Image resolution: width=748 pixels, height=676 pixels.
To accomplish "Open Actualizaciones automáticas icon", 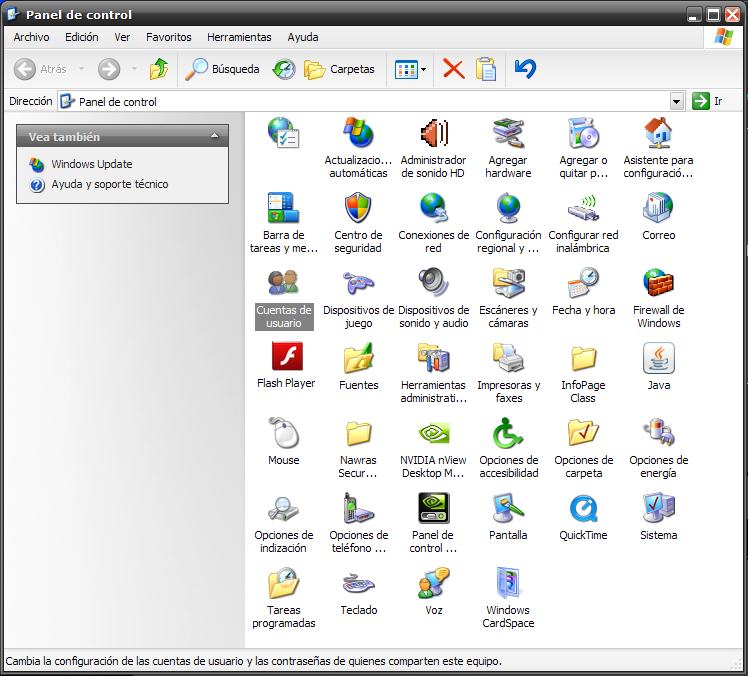I will 358,133.
